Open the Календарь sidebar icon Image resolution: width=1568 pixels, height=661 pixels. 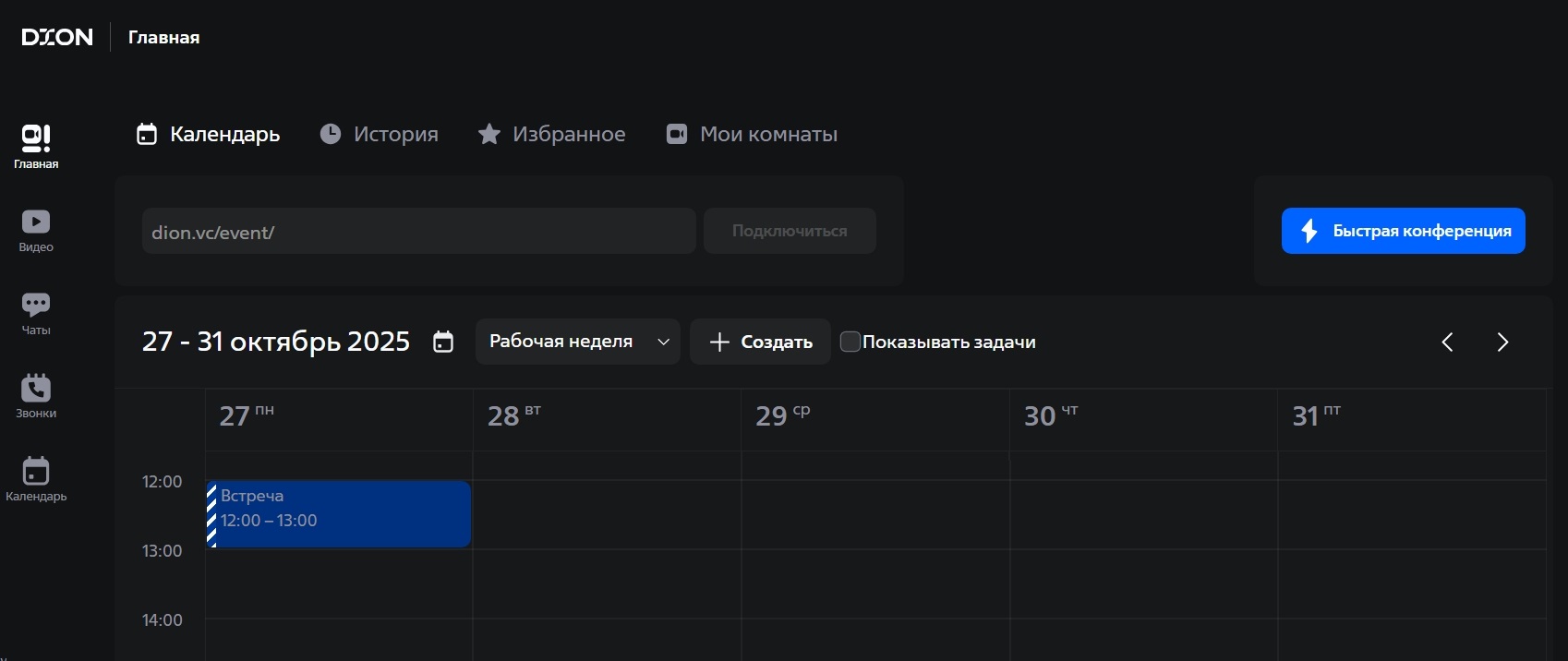[36, 479]
